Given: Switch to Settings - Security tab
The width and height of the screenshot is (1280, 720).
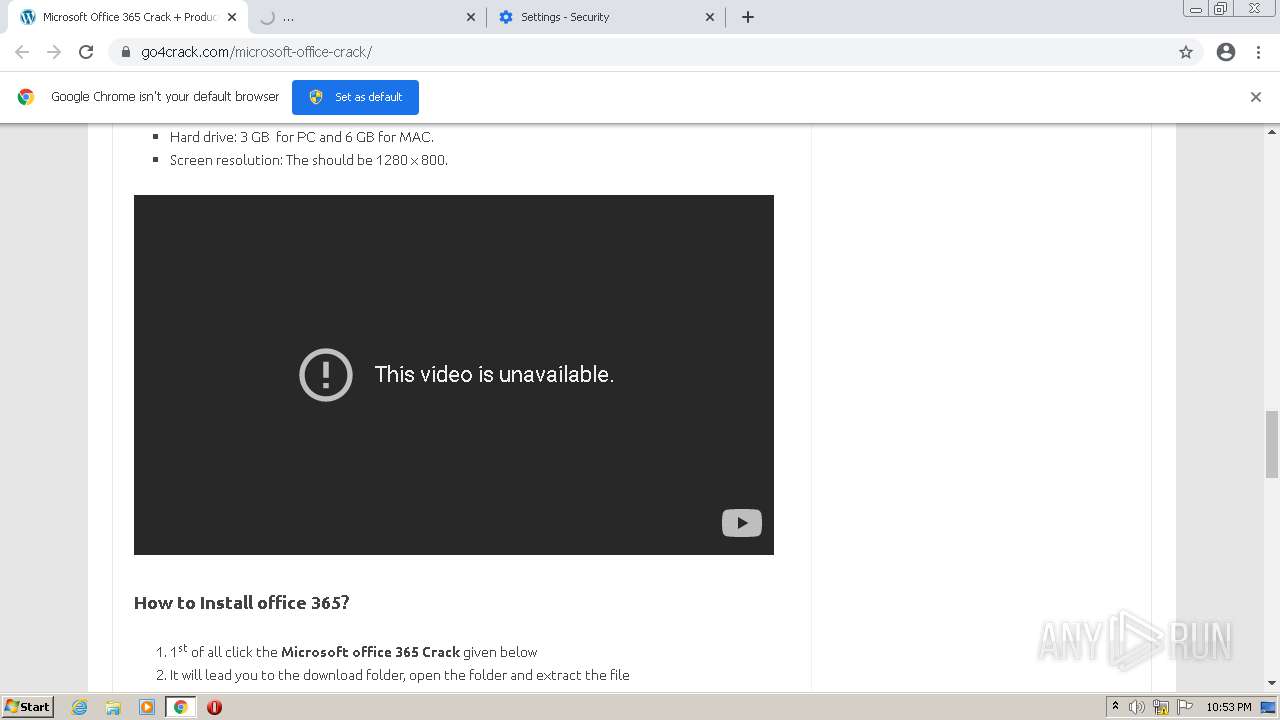Looking at the screenshot, I should [x=604, y=17].
